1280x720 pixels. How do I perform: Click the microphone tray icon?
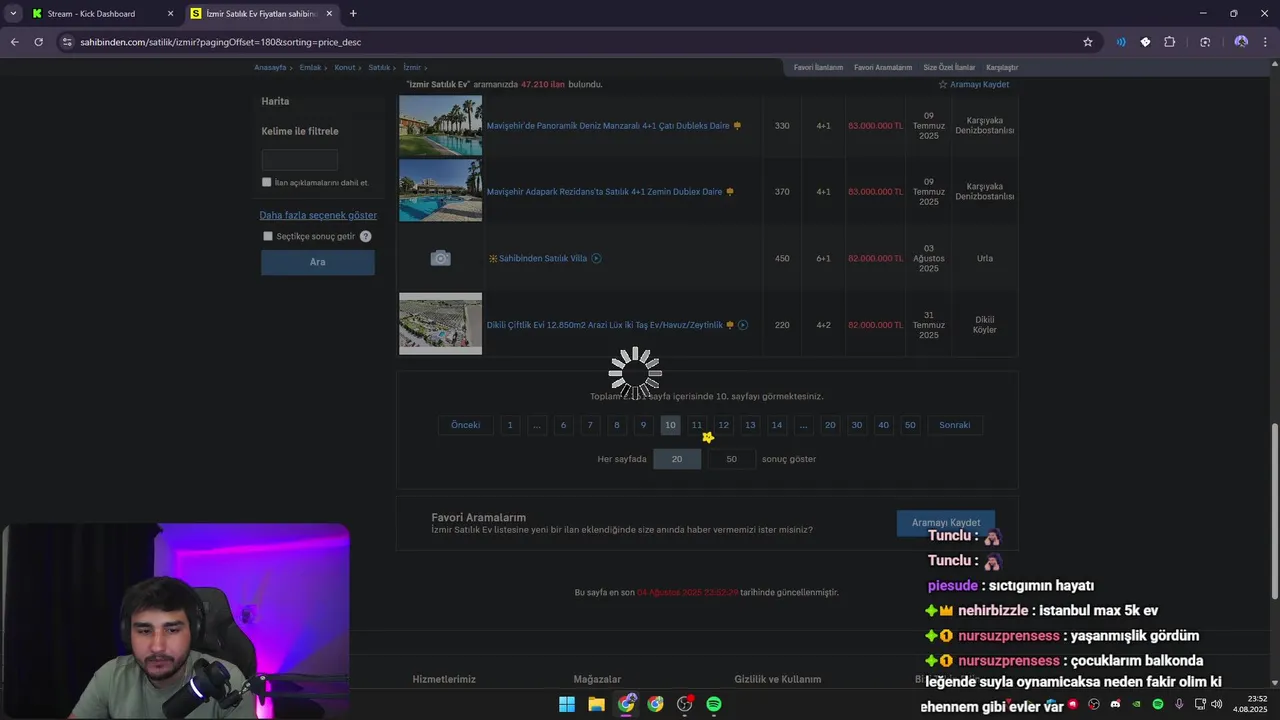[1179, 704]
